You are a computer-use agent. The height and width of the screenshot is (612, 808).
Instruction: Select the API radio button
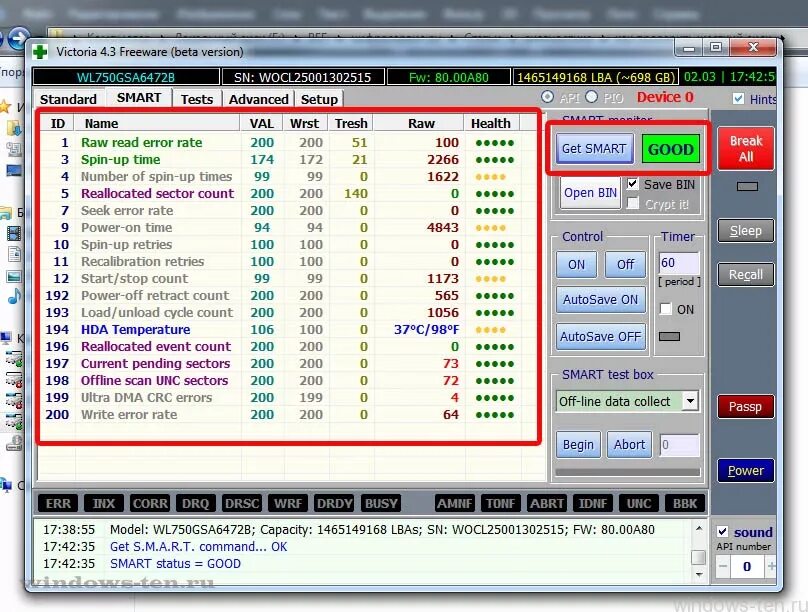(547, 97)
